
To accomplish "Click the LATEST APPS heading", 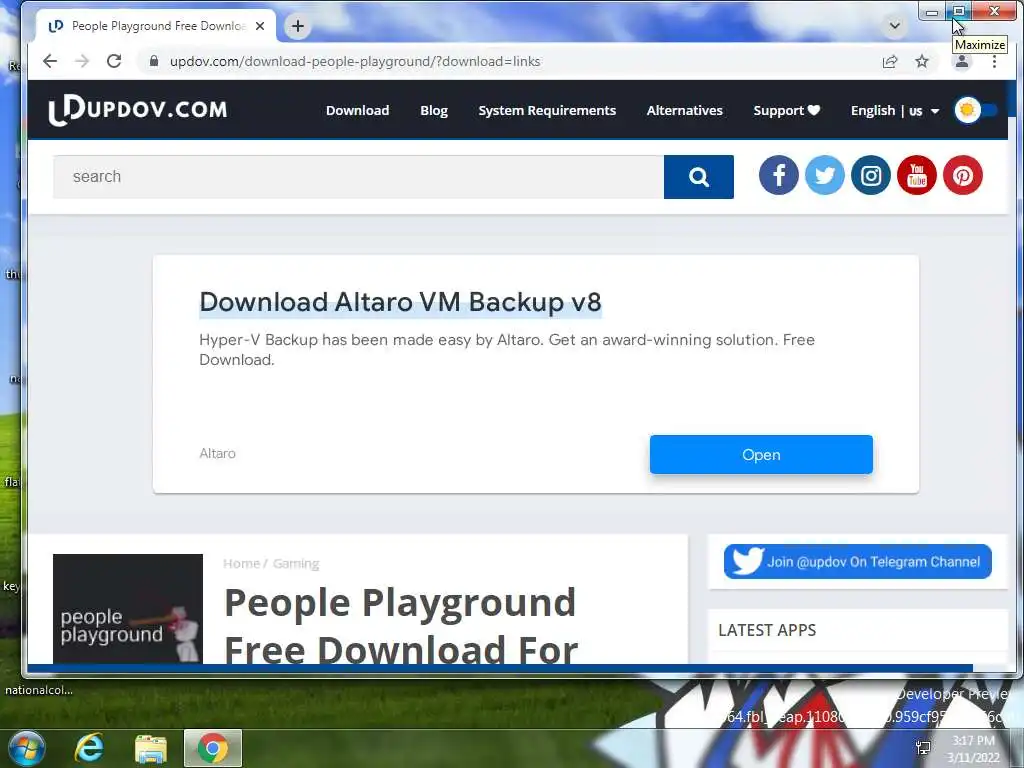I will [767, 630].
